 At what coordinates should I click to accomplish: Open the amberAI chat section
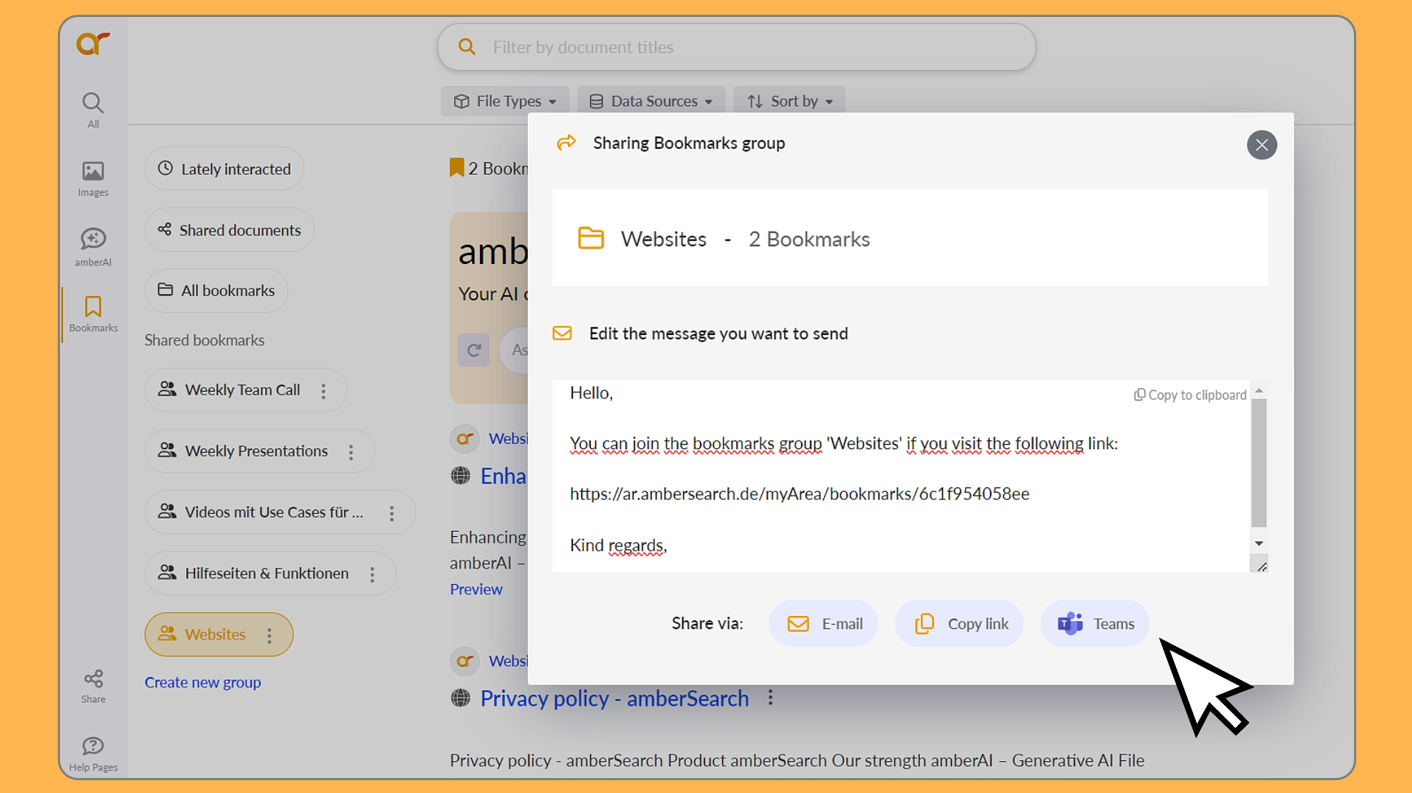click(93, 247)
